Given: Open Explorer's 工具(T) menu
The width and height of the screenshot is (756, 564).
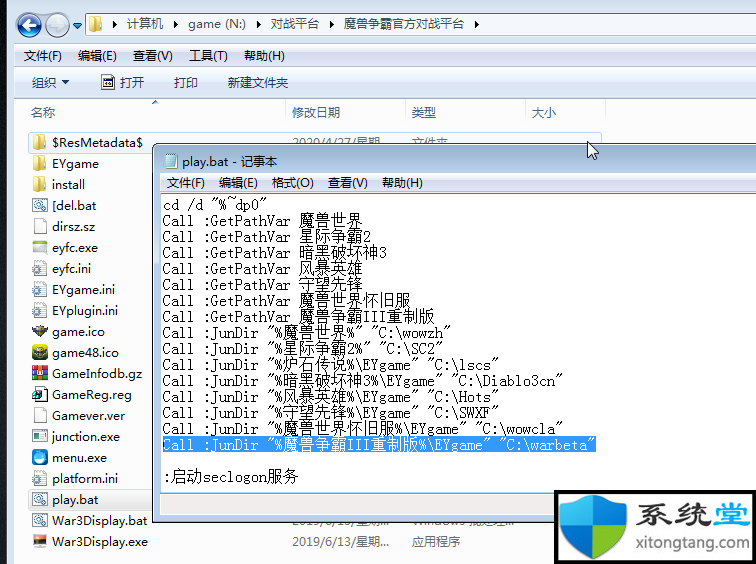Looking at the screenshot, I should coord(208,56).
